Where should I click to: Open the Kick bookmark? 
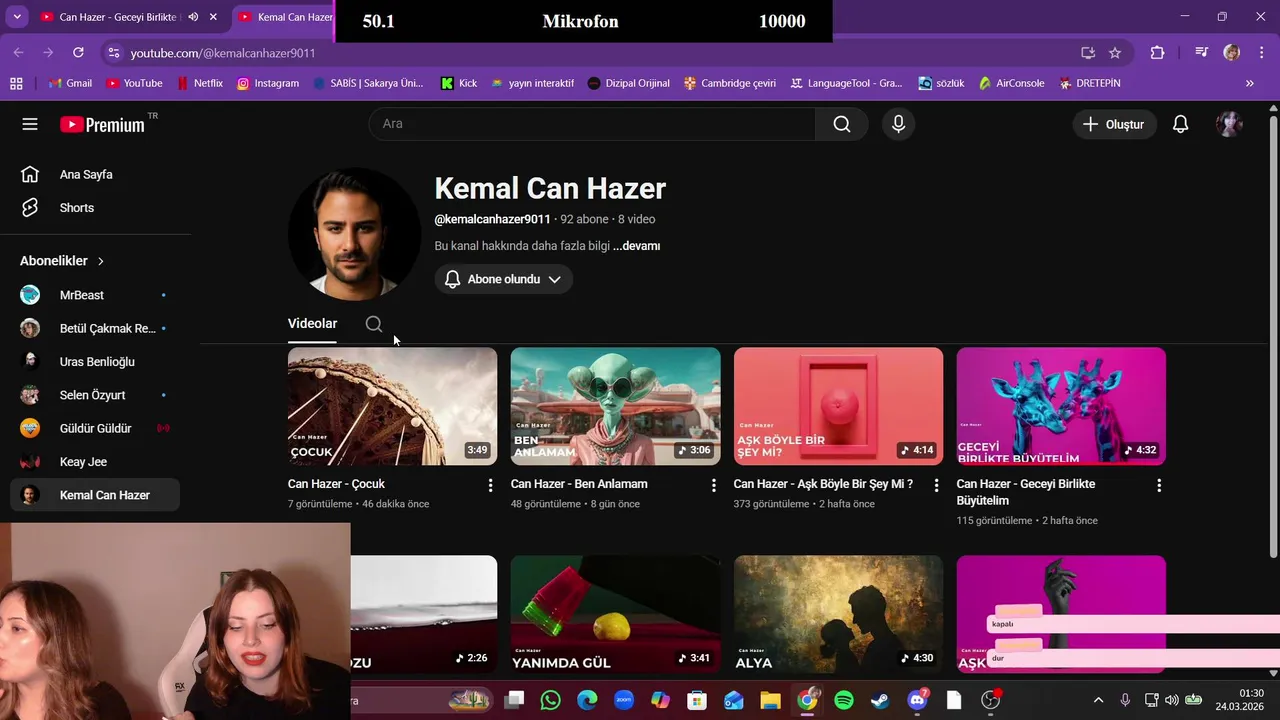pos(460,83)
